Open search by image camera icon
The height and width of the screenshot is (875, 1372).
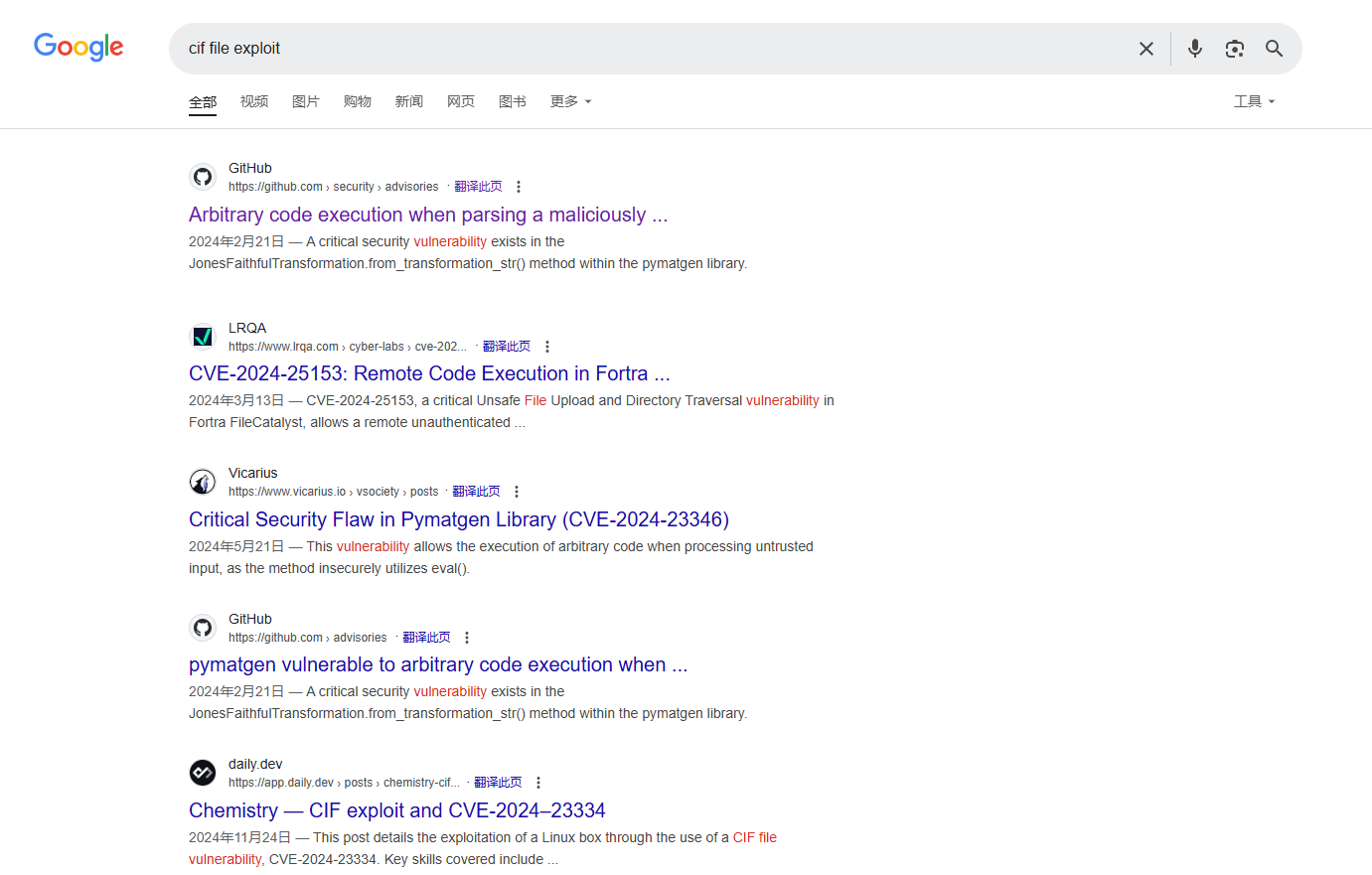tap(1234, 49)
